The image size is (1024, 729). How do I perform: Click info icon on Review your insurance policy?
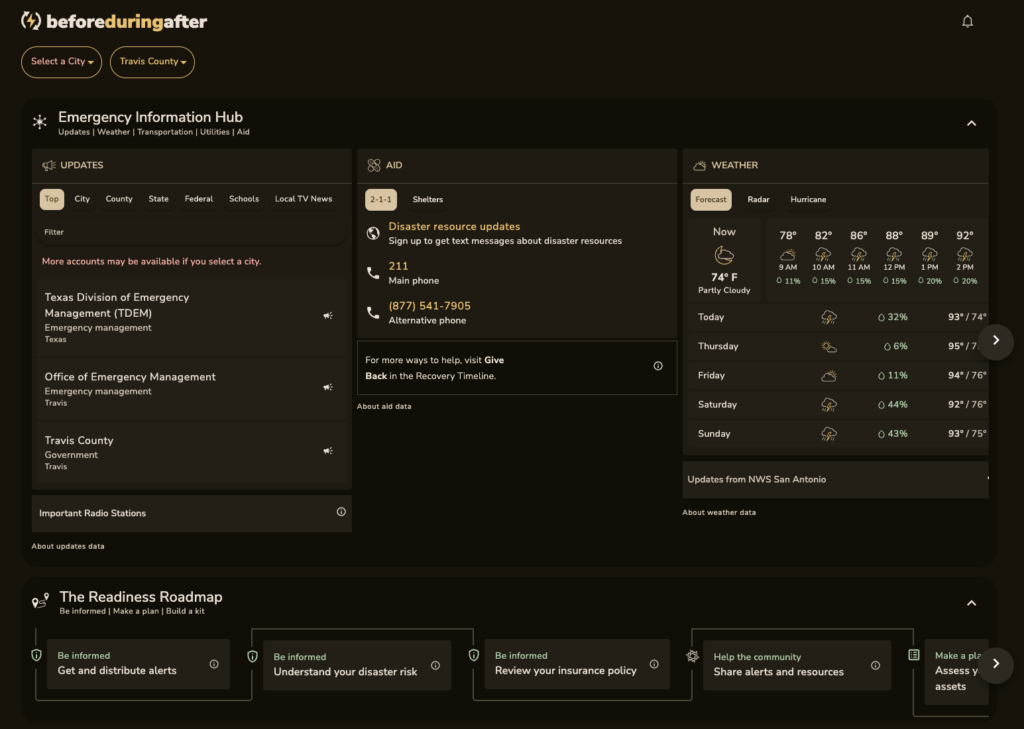point(654,664)
